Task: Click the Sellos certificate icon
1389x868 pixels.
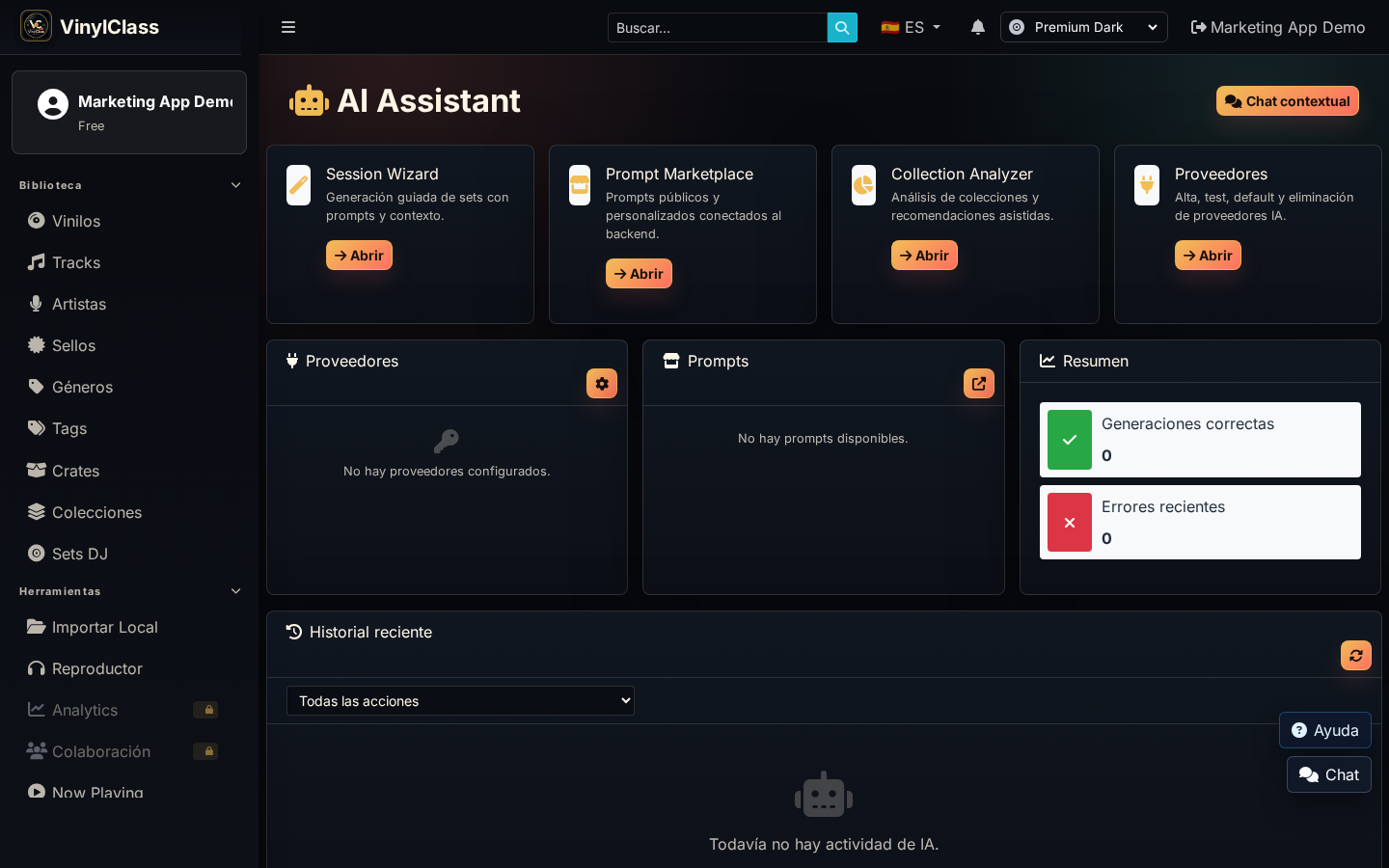Action: click(x=37, y=344)
